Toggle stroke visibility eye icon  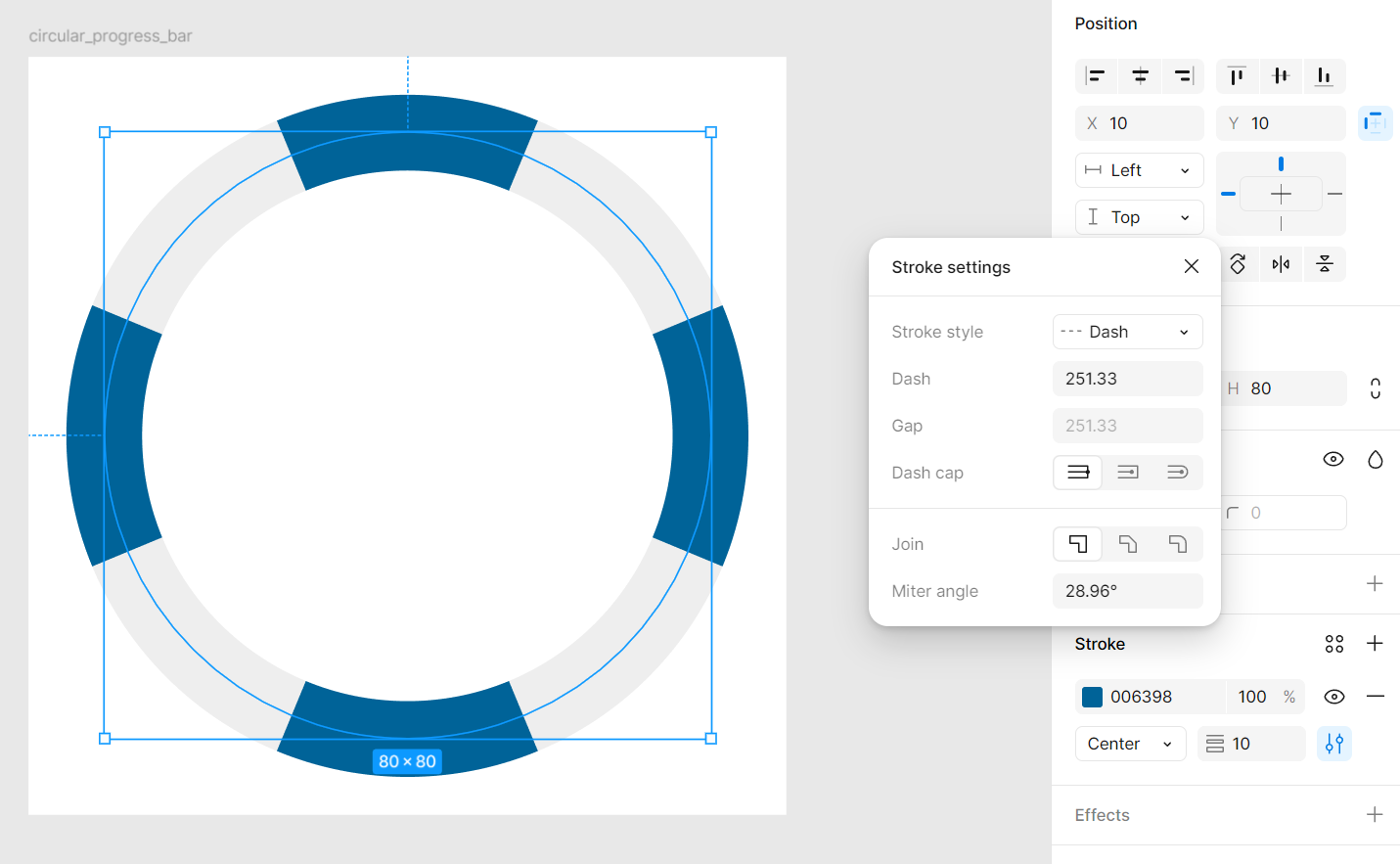point(1333,697)
